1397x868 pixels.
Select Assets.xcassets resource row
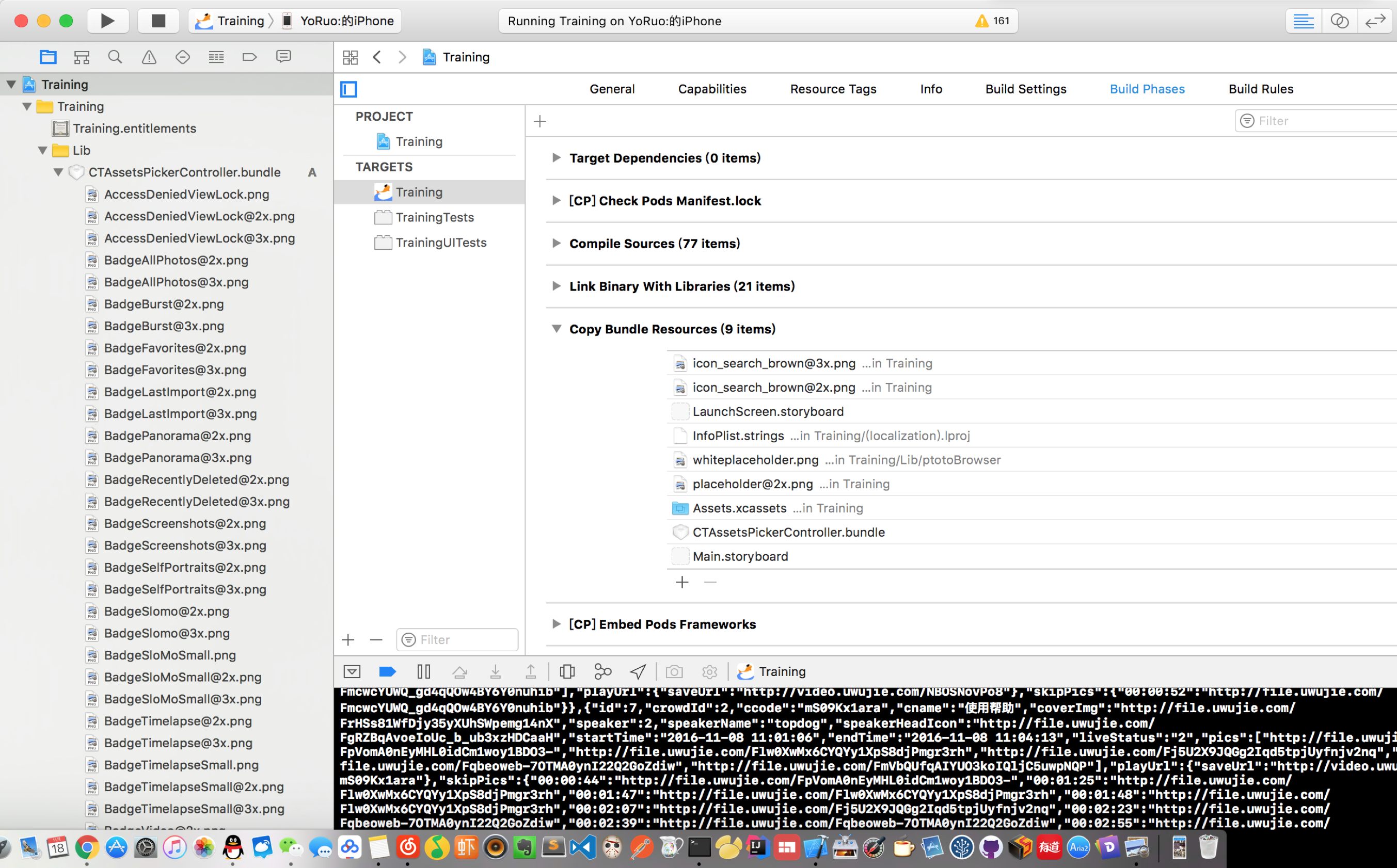[1032, 508]
